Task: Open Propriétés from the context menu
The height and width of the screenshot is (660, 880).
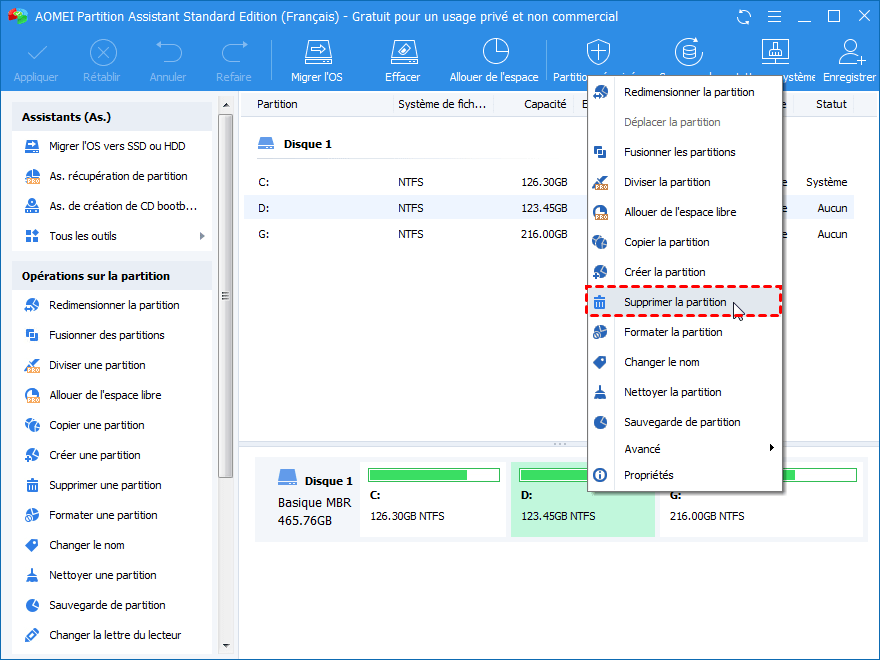Action: pos(648,475)
